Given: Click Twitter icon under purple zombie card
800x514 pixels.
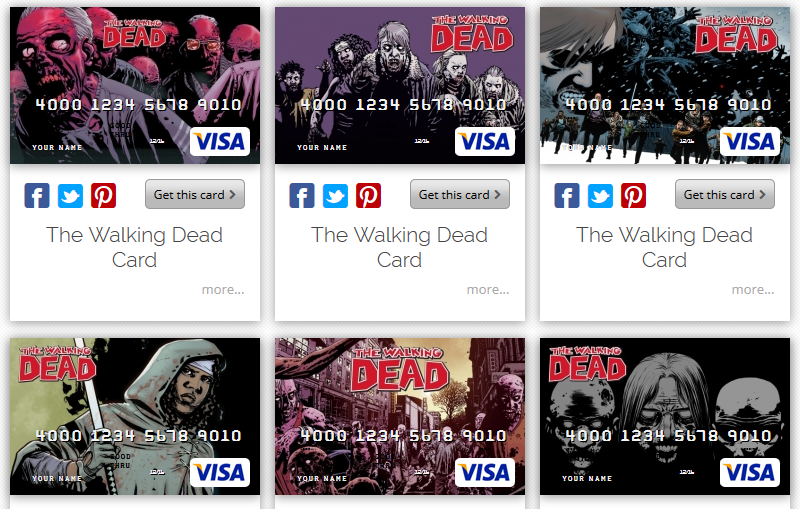Looking at the screenshot, I should point(335,195).
